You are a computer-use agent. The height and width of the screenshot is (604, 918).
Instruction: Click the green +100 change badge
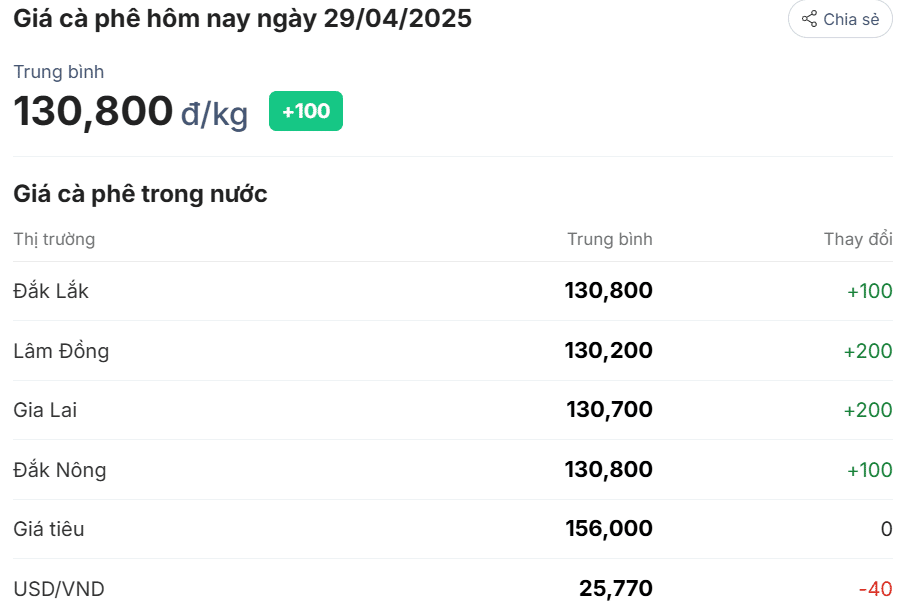306,111
